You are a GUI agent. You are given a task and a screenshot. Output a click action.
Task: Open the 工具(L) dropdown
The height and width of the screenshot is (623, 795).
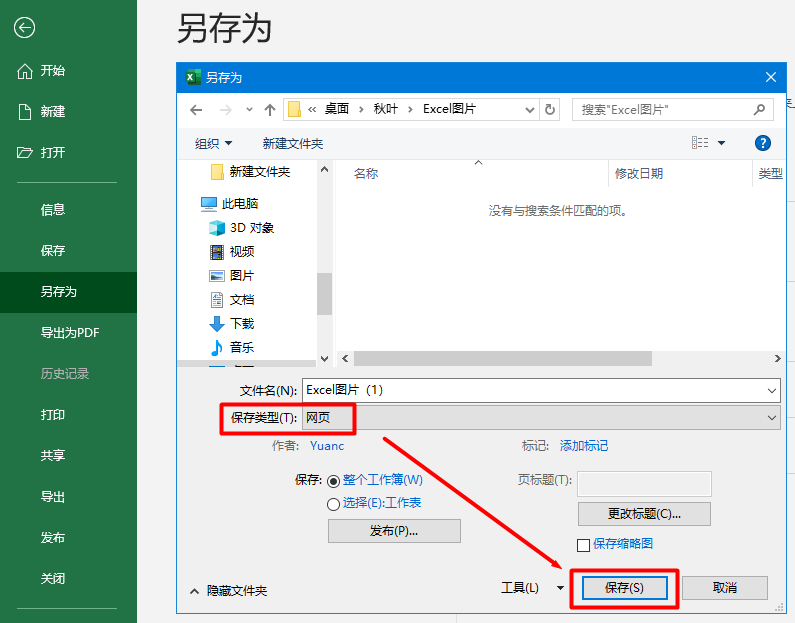click(532, 588)
